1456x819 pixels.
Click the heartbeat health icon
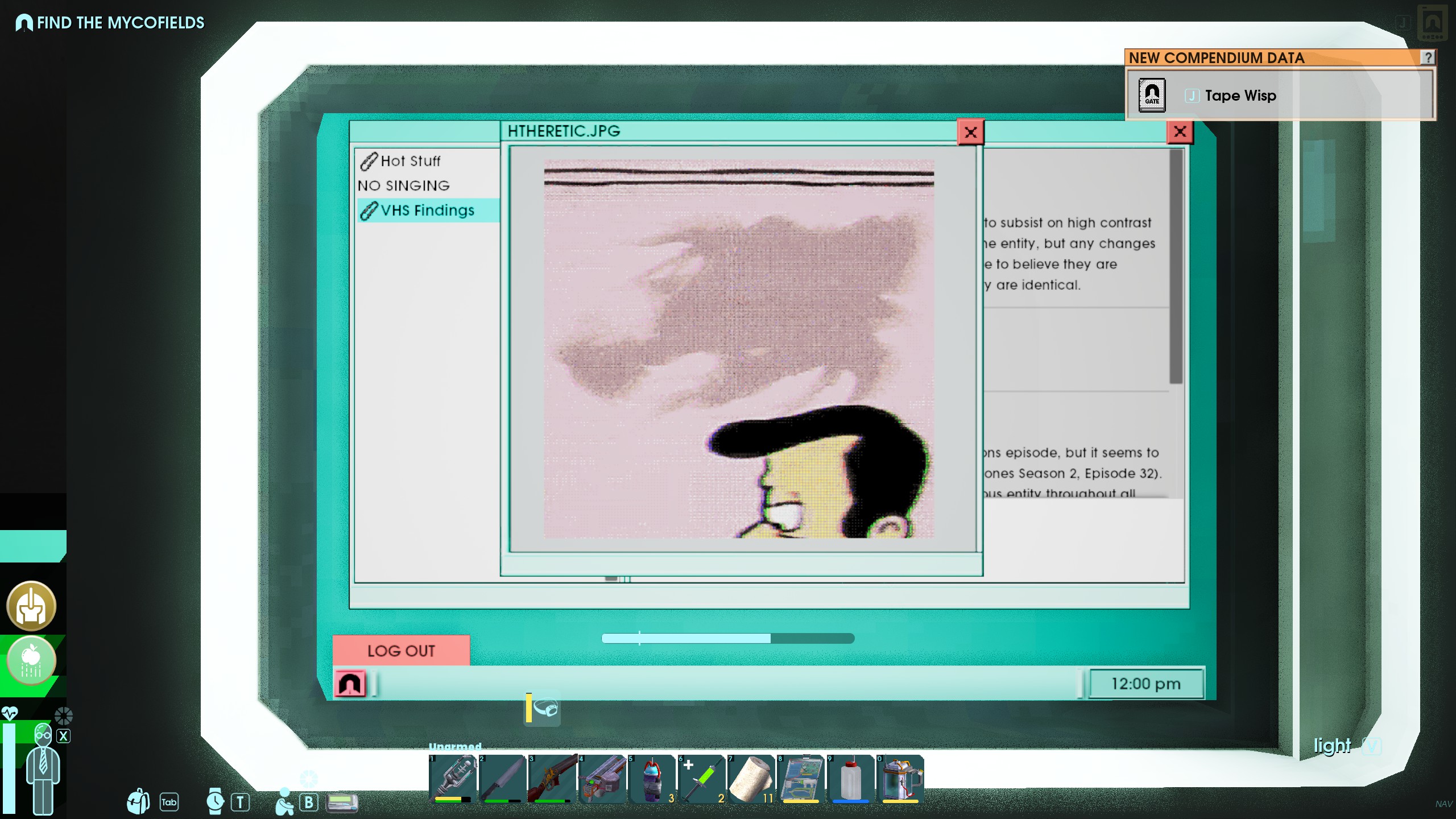(x=10, y=713)
